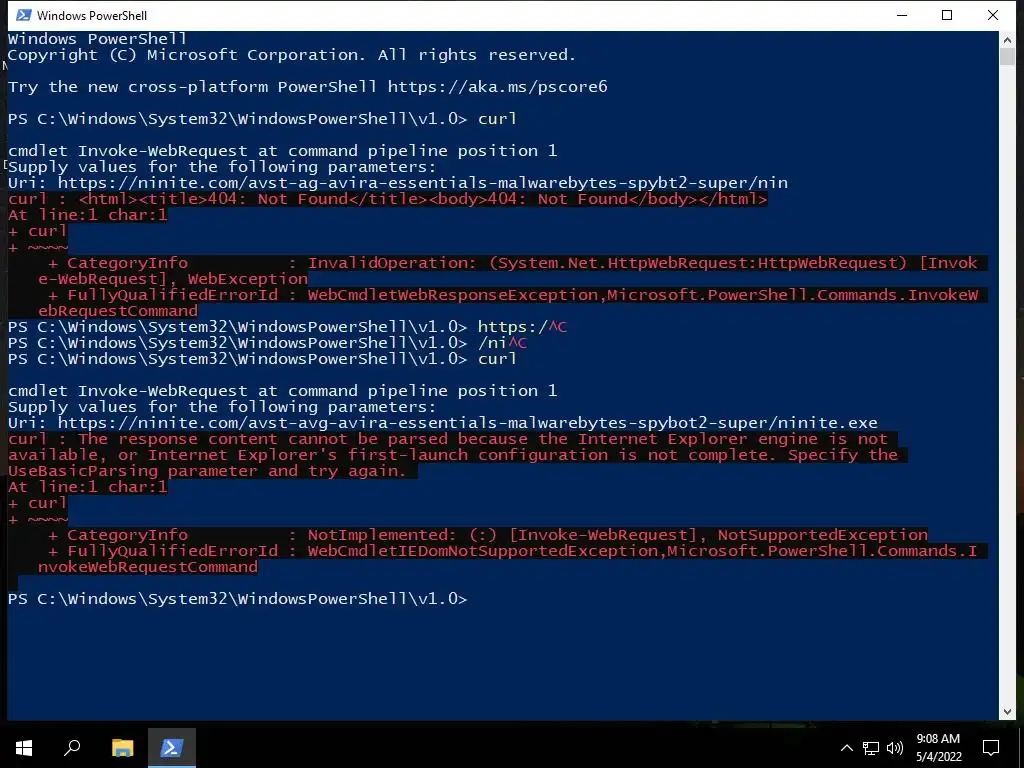Click the 'WebCmdletIEDomNotSupportedException' error ID text
Viewport: 1024px width, 768px height.
click(483, 551)
